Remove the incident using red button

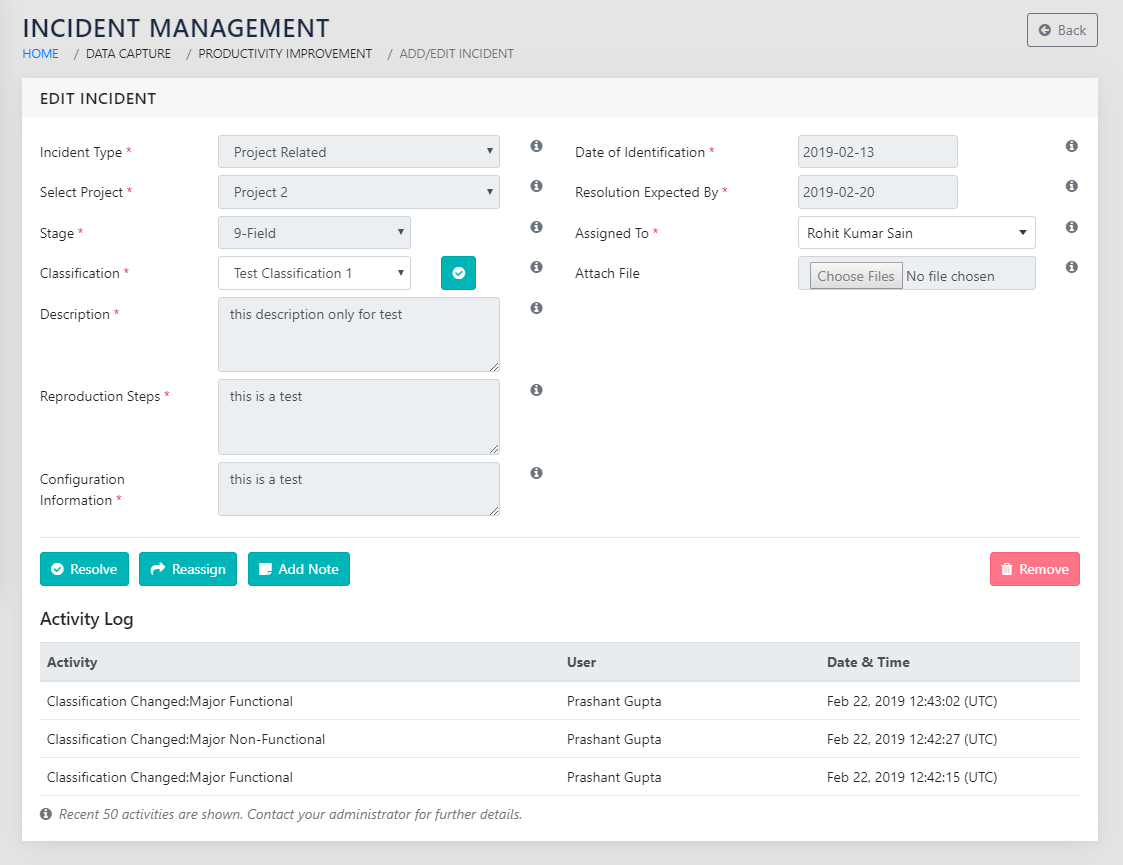(x=1034, y=569)
